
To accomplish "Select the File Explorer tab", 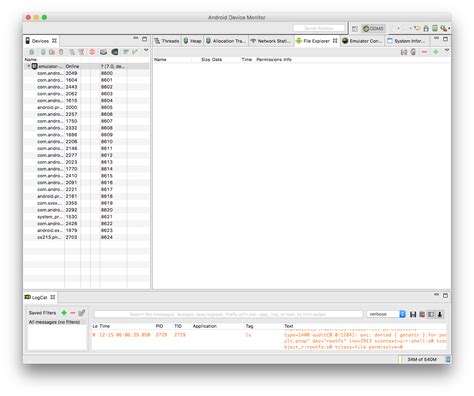I will click(x=316, y=41).
